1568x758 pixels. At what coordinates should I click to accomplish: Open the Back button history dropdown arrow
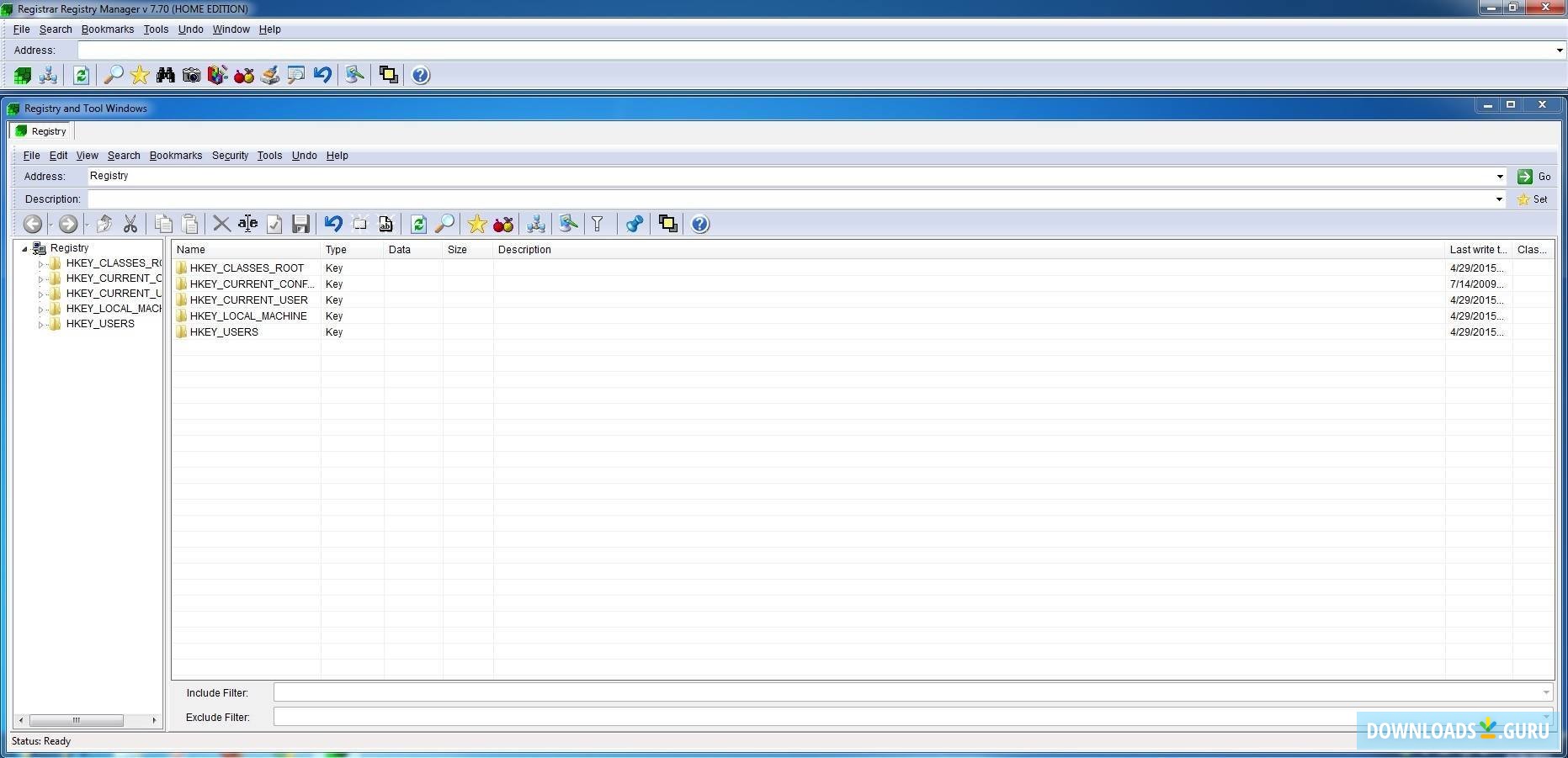click(x=50, y=225)
